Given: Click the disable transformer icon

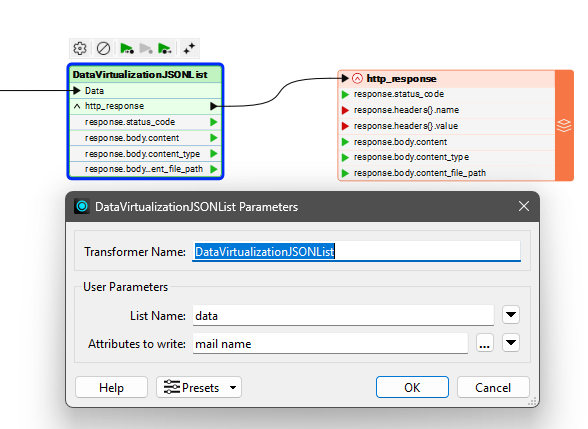Looking at the screenshot, I should tap(103, 48).
